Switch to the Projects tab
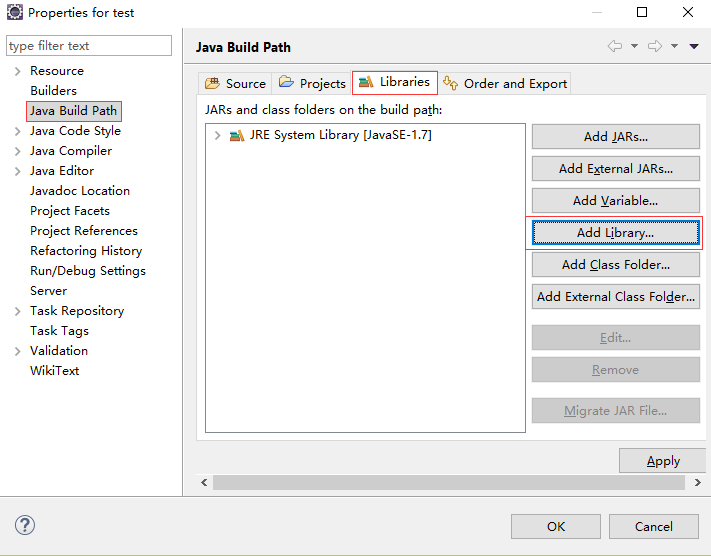The width and height of the screenshot is (711, 556). [312, 83]
